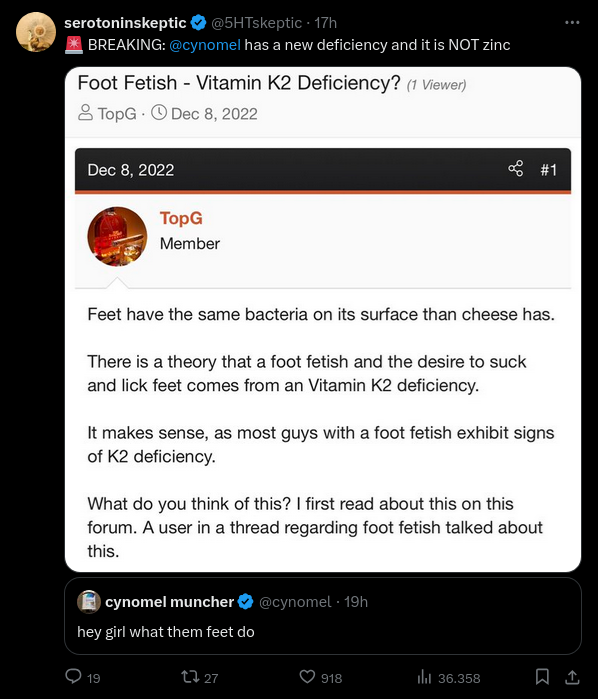Click the forum post share icon

click(x=516, y=169)
